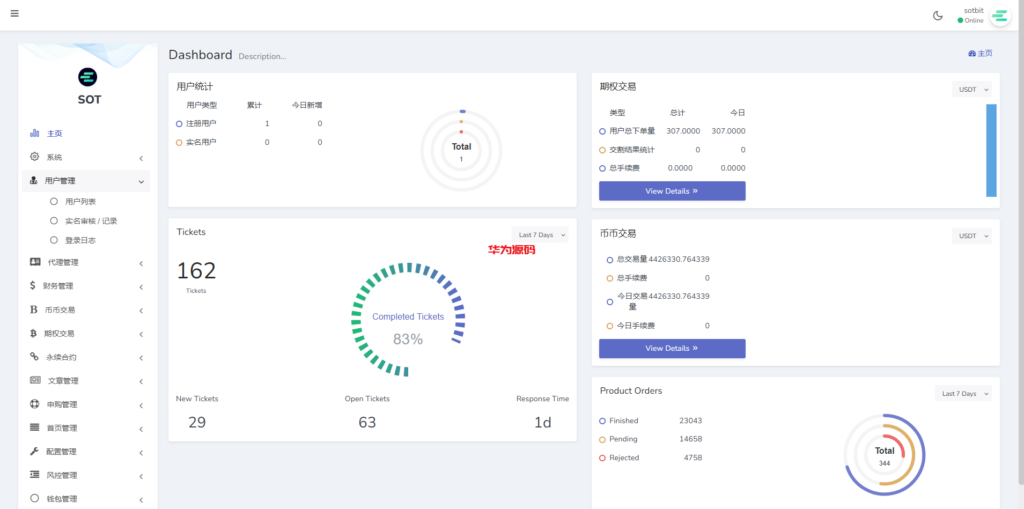Open 用户列表 submenu link
Viewport: 1024px width, 509px height.
pyautogui.click(x=81, y=202)
